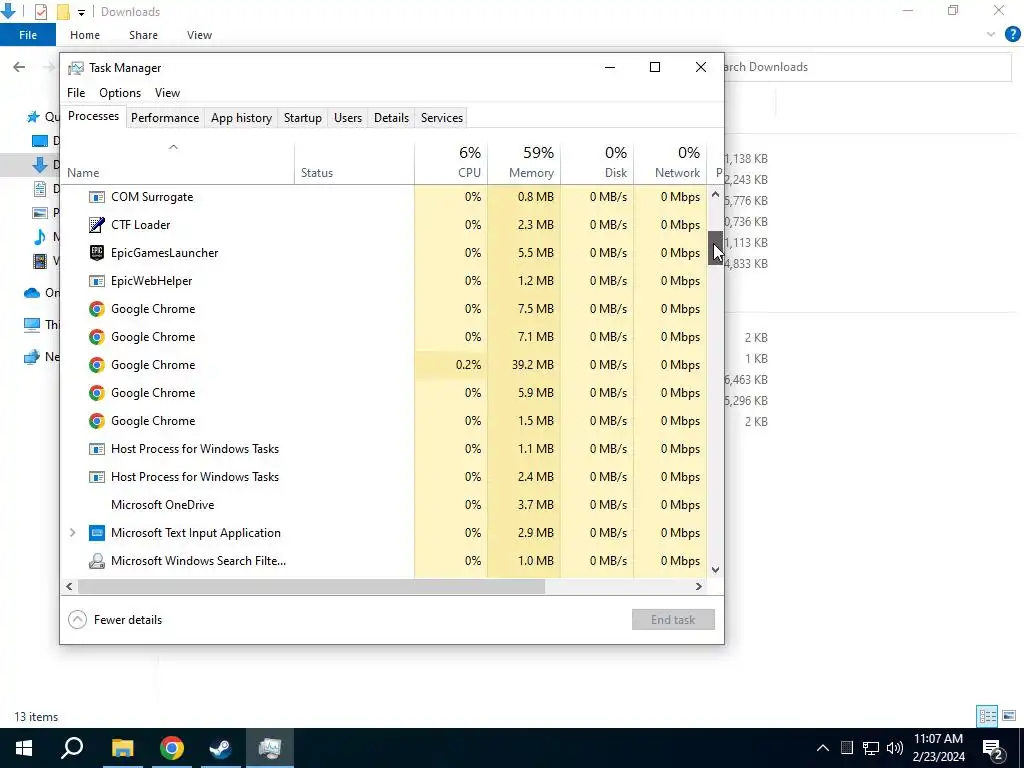This screenshot has height=768, width=1024.
Task: Click the horizontal scrollbar thumb
Action: tap(311, 586)
